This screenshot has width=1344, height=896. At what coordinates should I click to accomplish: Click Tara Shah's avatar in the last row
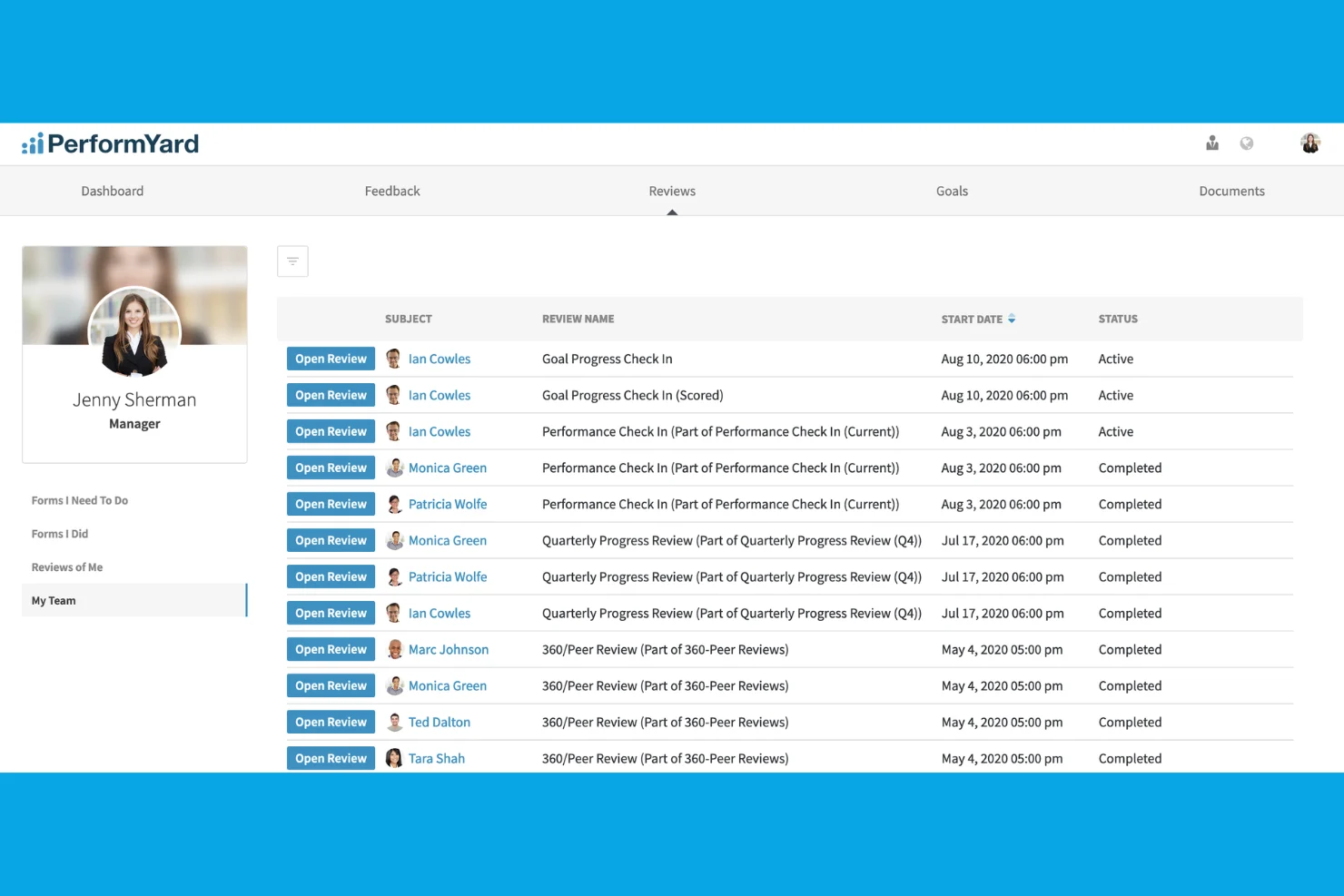coord(394,758)
